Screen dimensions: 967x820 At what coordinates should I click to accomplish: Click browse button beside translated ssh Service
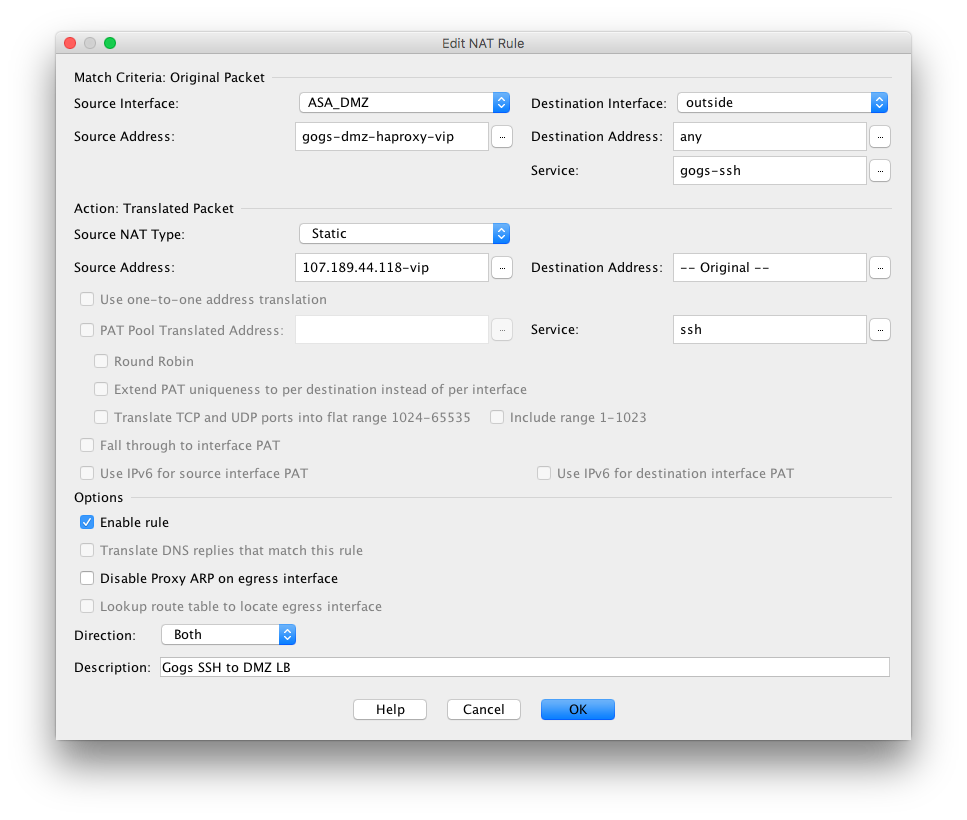coord(879,330)
